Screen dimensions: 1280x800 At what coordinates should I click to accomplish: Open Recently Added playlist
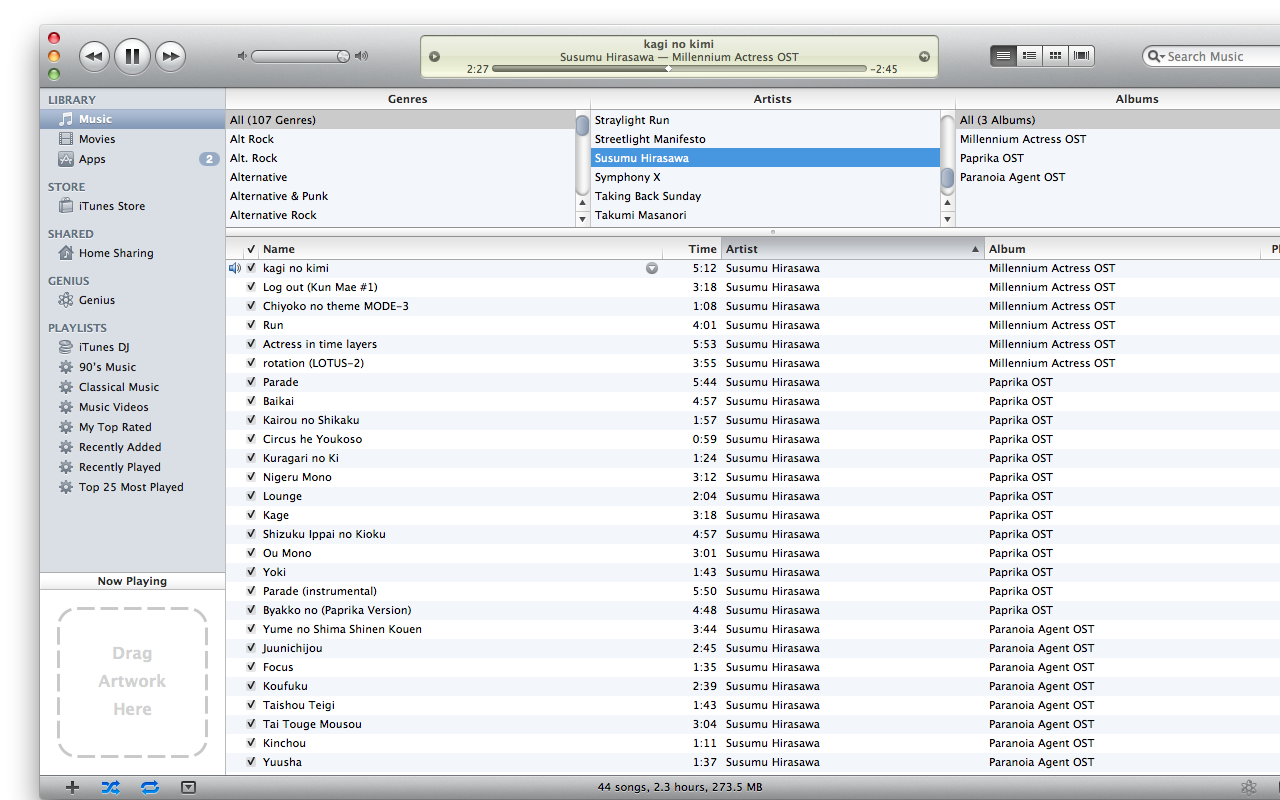(132, 447)
